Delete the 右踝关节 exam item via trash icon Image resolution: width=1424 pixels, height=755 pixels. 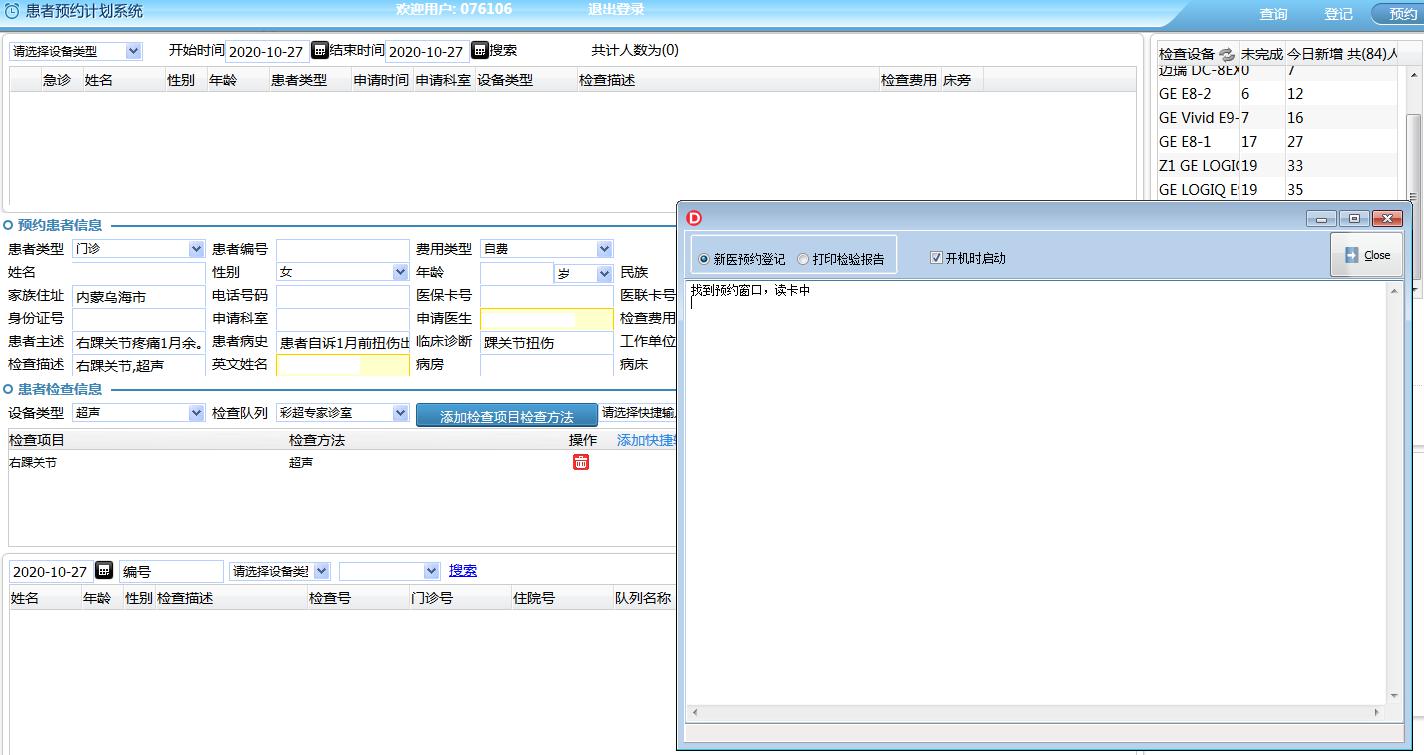coord(581,462)
